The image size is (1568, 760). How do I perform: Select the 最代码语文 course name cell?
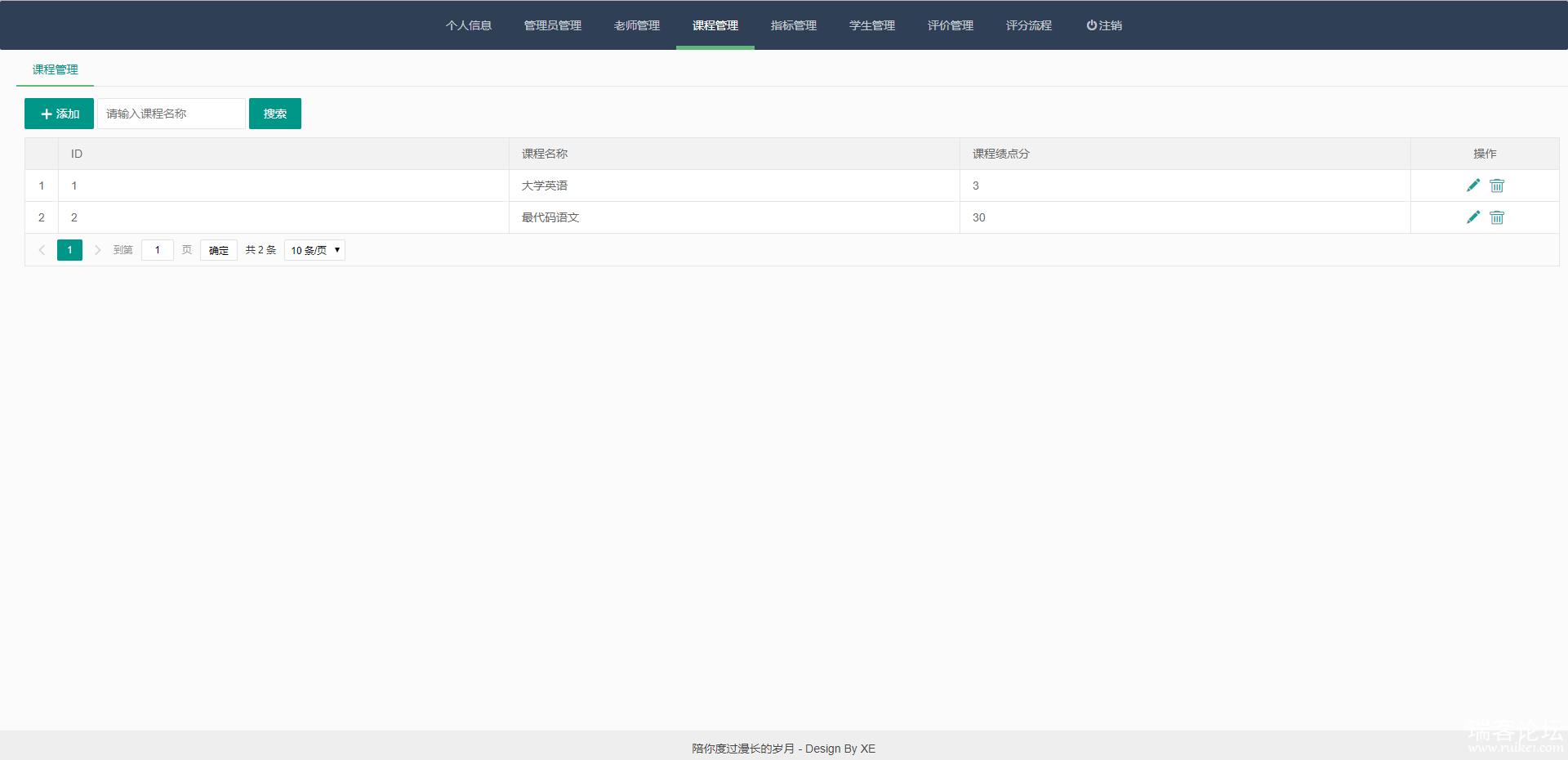(x=734, y=217)
